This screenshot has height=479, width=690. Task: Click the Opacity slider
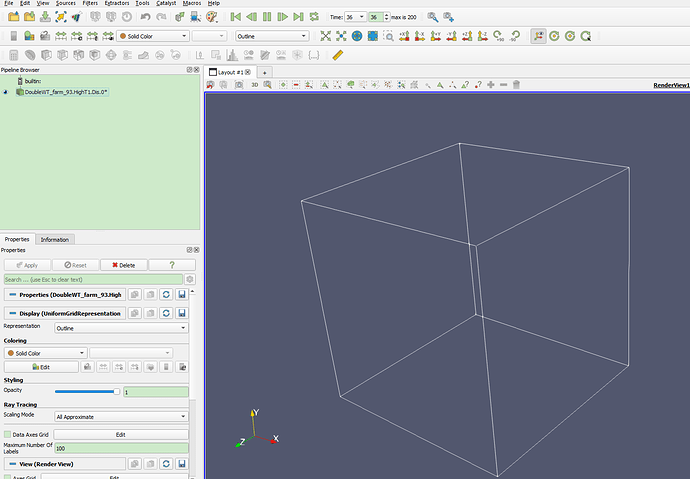[x=86, y=391]
